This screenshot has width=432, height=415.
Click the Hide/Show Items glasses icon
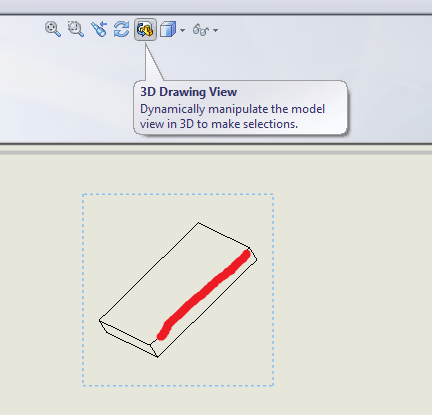tap(201, 30)
